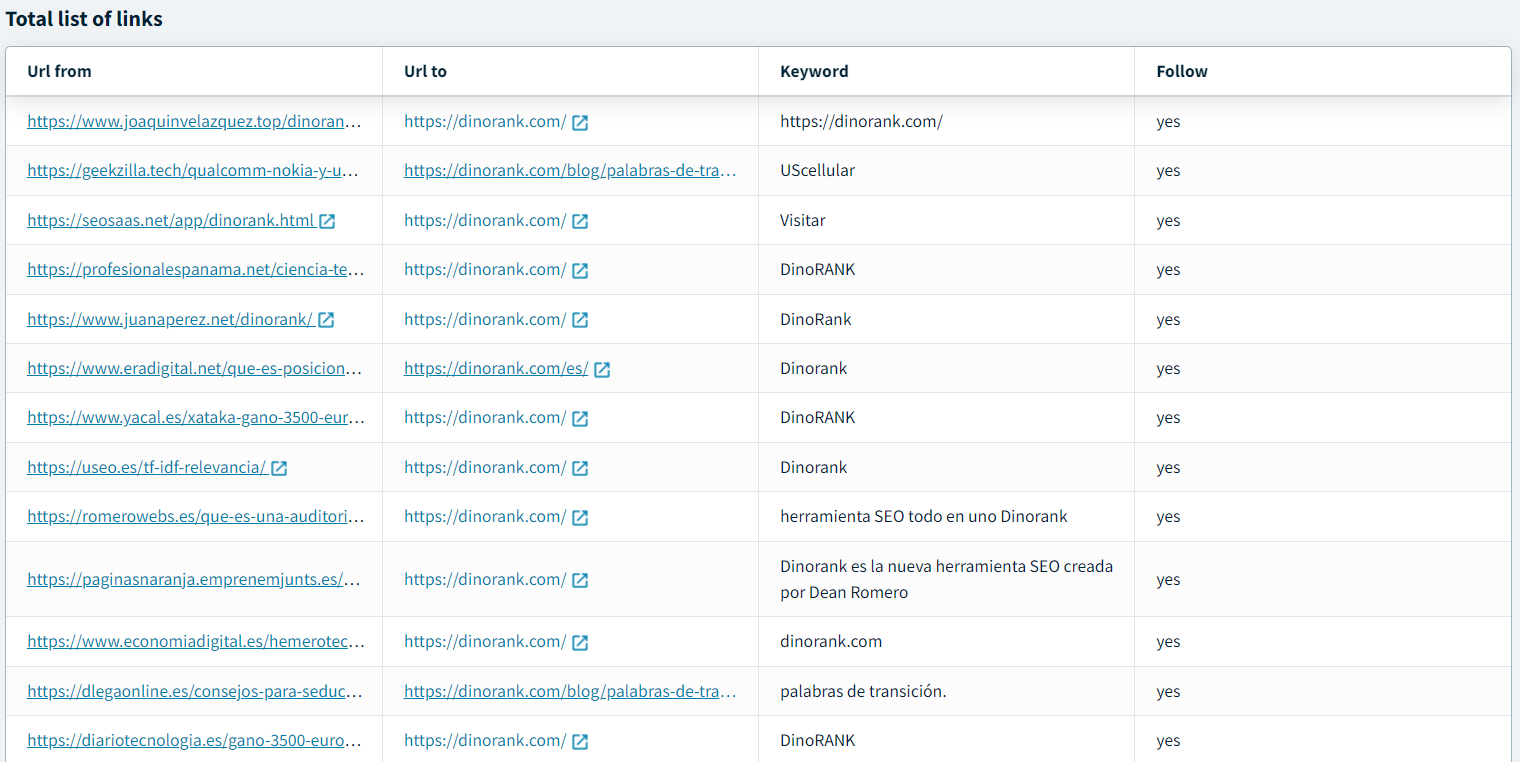This screenshot has height=762, width=1520.
Task: Open external-link icon beside dinorank.com/es/
Action: (x=602, y=369)
